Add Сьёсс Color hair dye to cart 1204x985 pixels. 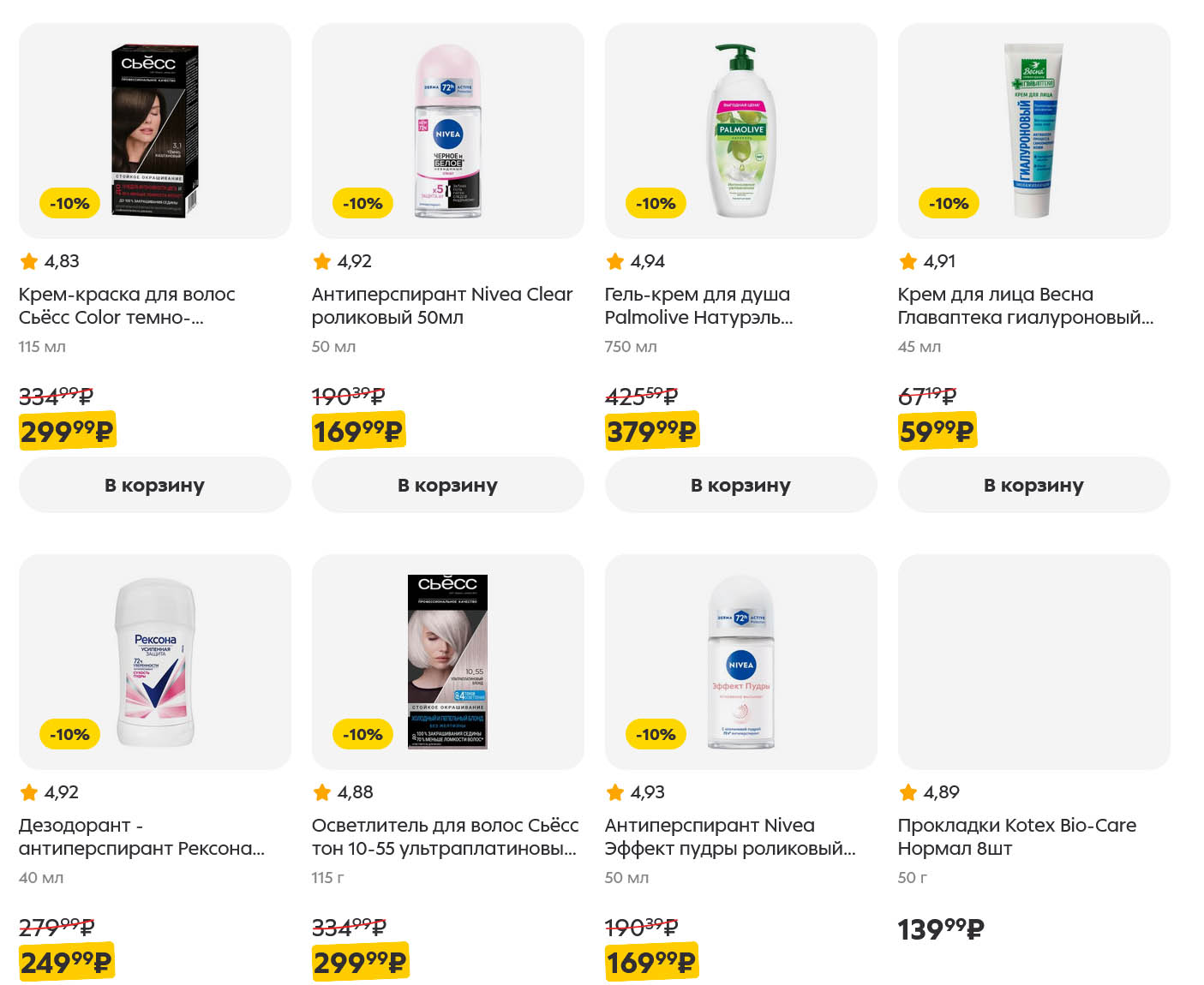click(154, 485)
